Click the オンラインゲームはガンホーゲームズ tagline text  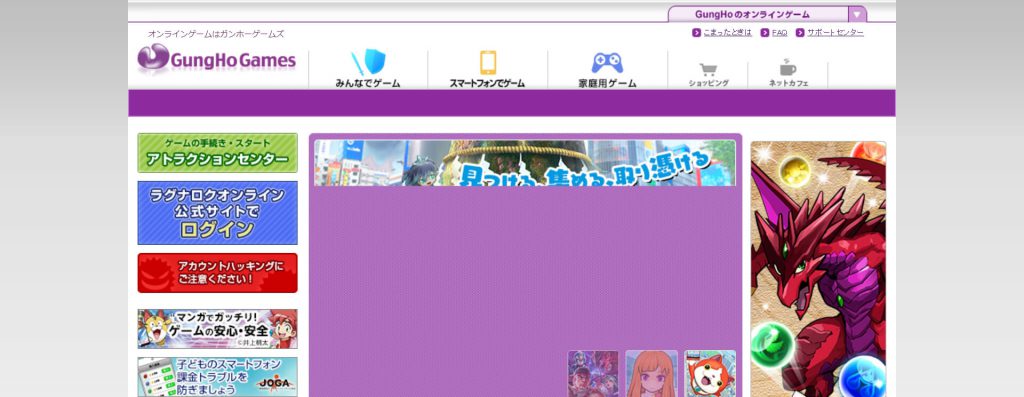coord(216,34)
